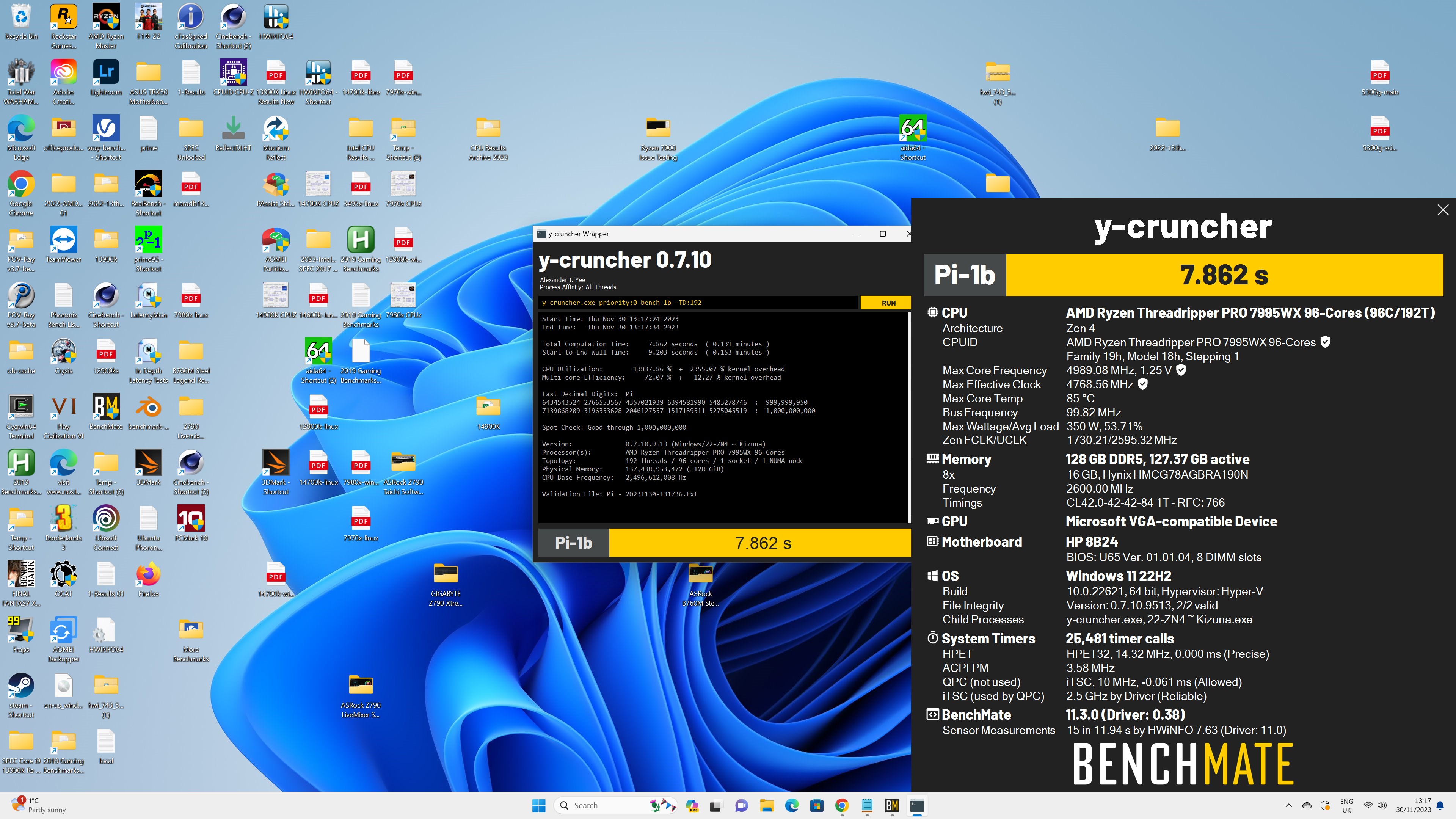This screenshot has width=1456, height=819.
Task: Open the Adobe Creative Cloud icon
Action: [x=64, y=83]
